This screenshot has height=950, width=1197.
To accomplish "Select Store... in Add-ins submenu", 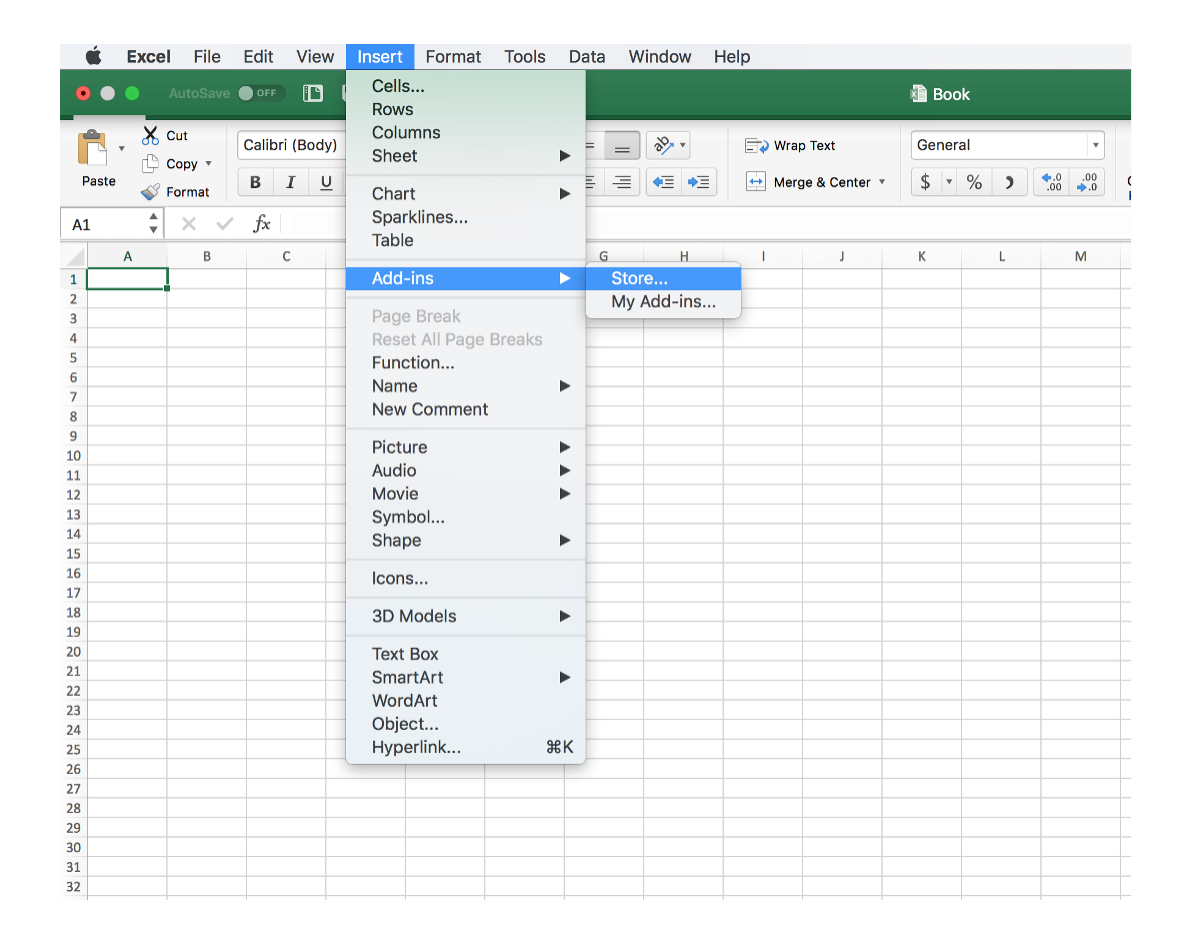I will (663, 279).
